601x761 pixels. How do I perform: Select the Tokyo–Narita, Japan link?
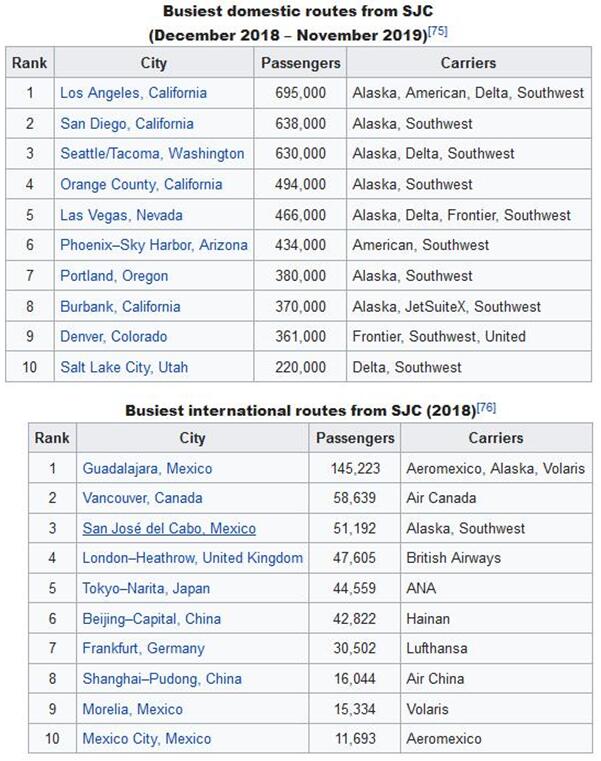146,589
